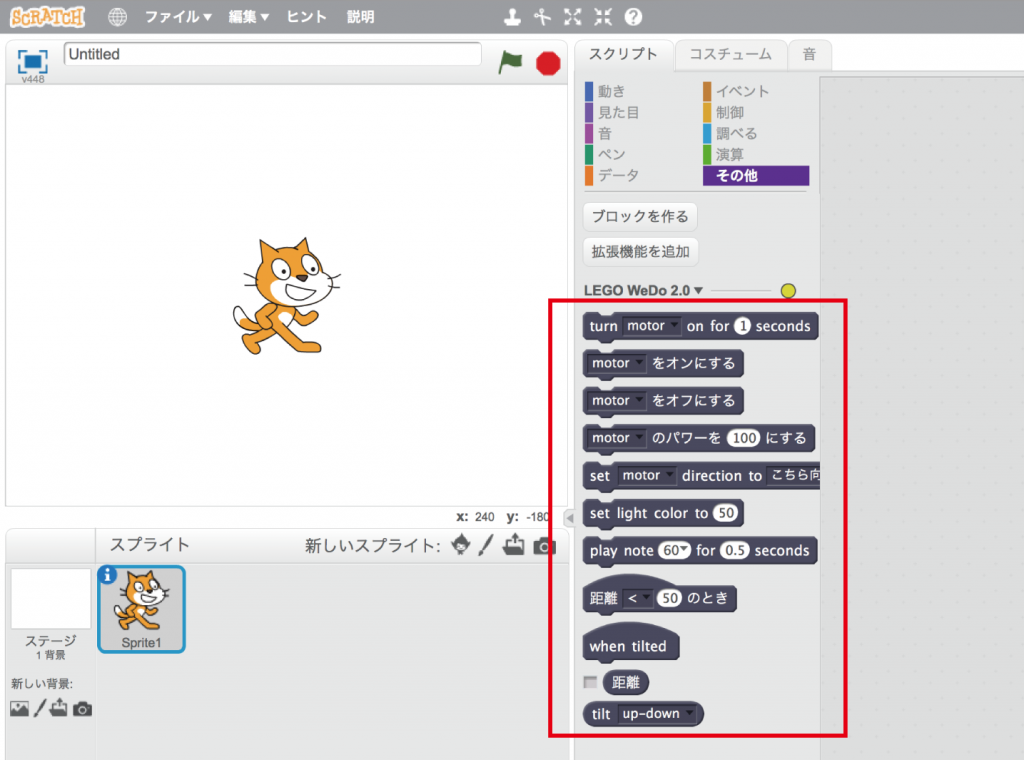The image size is (1024, 760).
Task: Add new sprite from camera icon
Action: click(x=544, y=545)
